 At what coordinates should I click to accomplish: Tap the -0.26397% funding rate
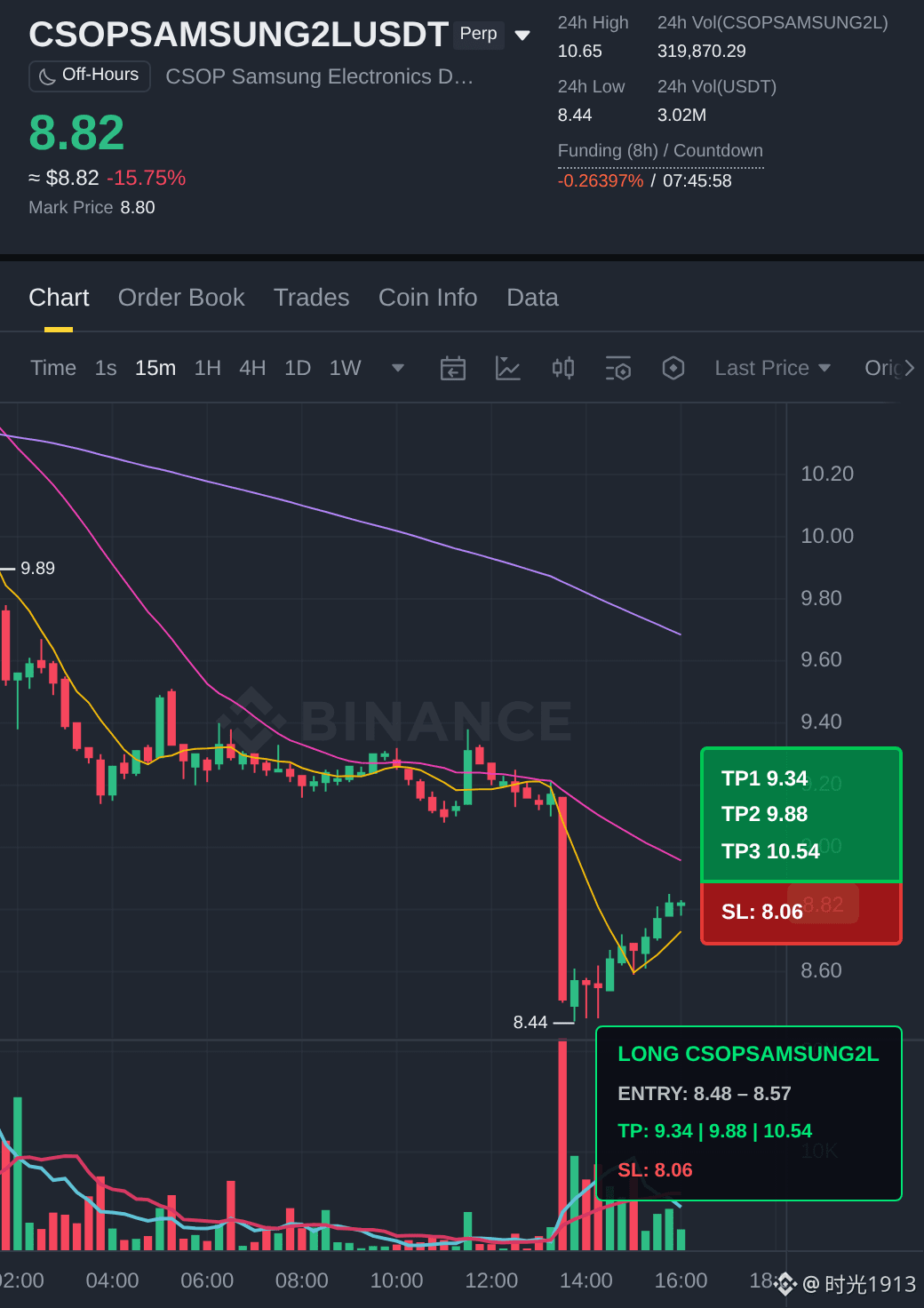pyautogui.click(x=601, y=180)
